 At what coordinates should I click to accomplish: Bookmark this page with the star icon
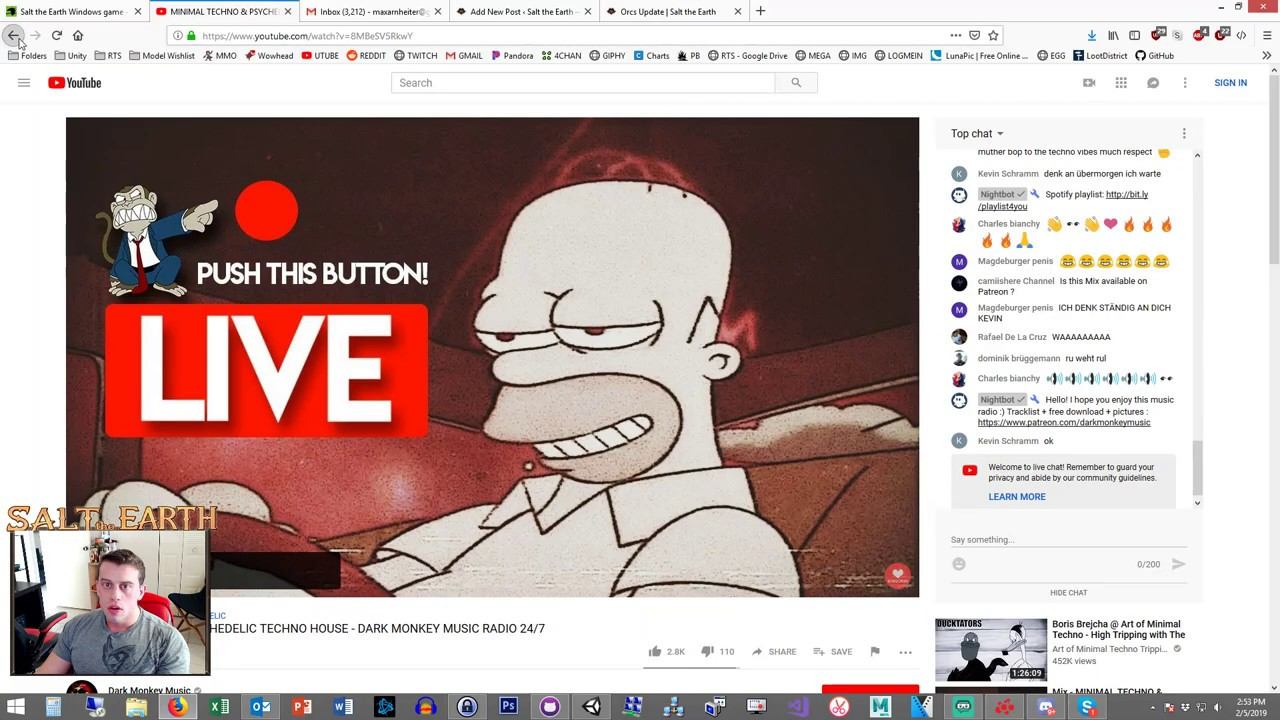coord(993,35)
